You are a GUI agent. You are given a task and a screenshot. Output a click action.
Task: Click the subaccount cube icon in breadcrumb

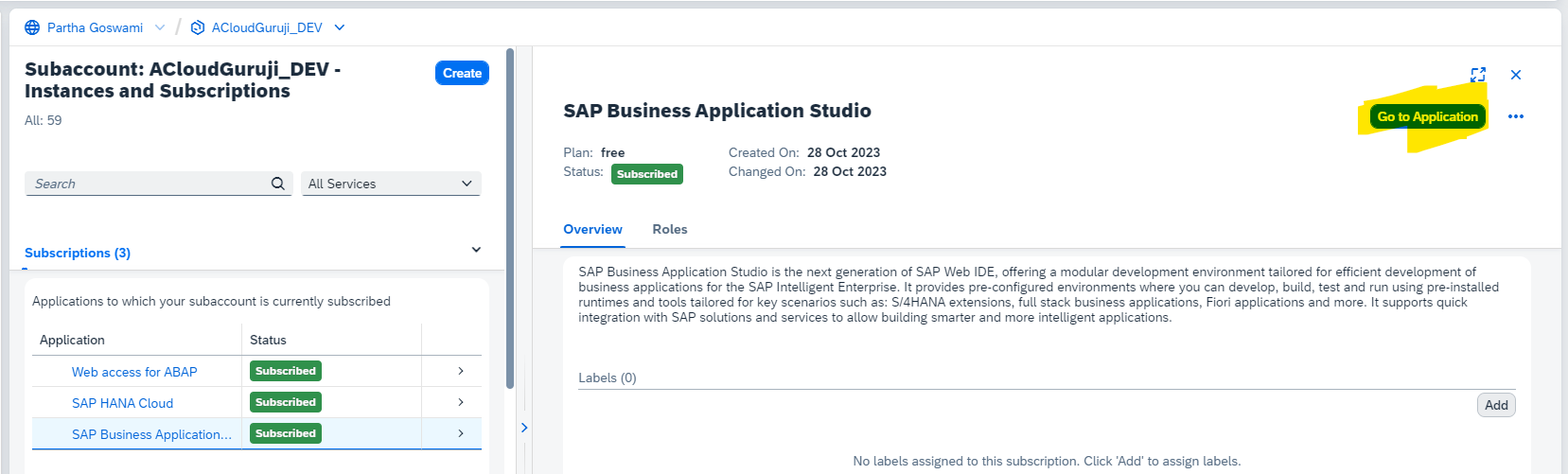(x=198, y=27)
